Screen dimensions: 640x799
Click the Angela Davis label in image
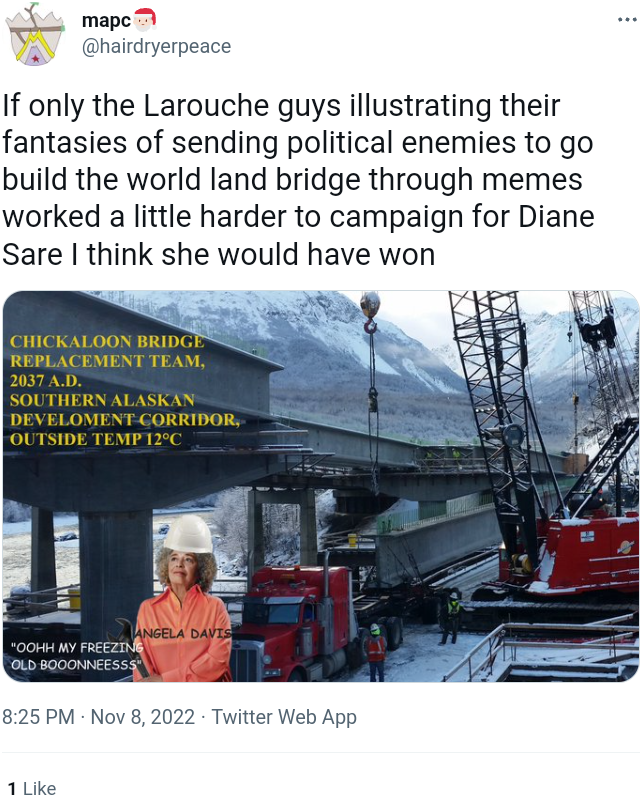pos(183,633)
